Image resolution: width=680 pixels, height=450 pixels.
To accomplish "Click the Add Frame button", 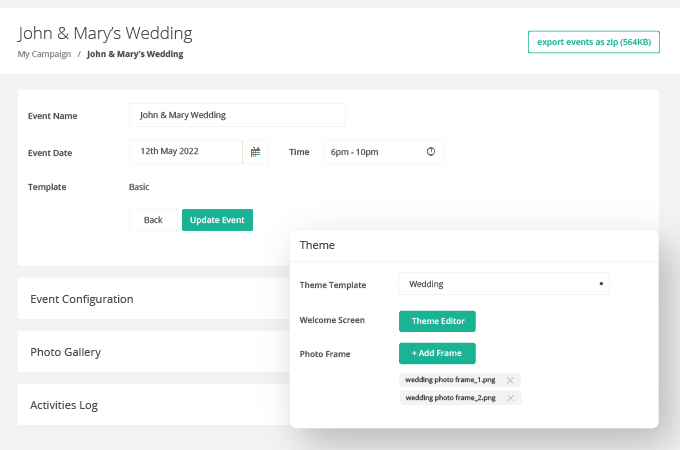I will (437, 353).
